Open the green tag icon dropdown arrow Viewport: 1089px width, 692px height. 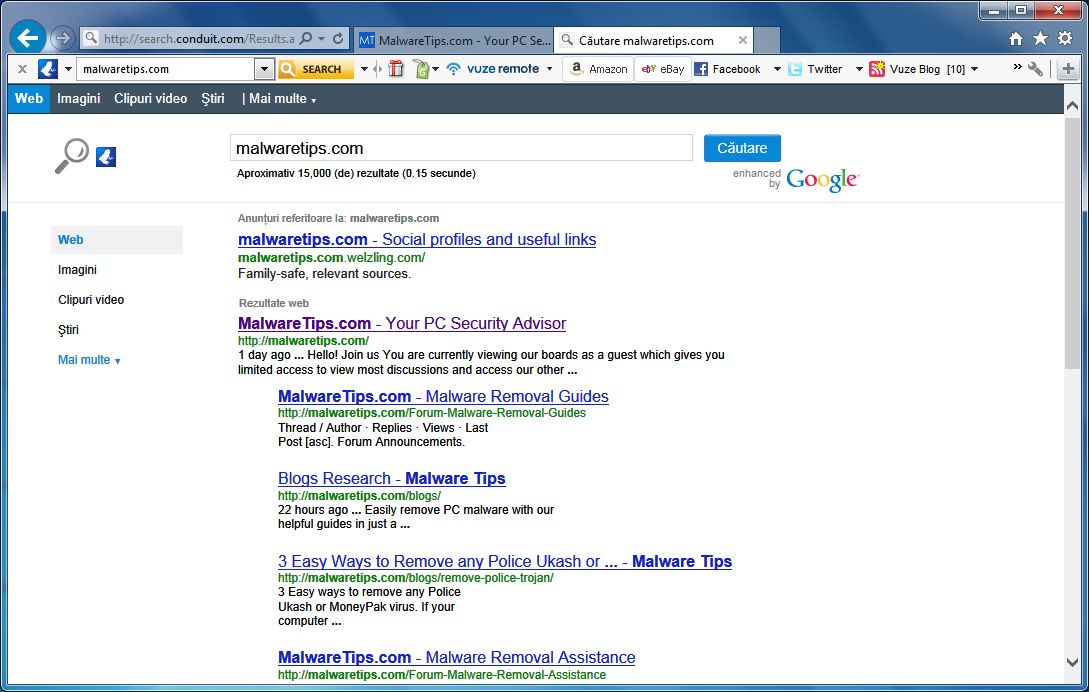pos(435,69)
